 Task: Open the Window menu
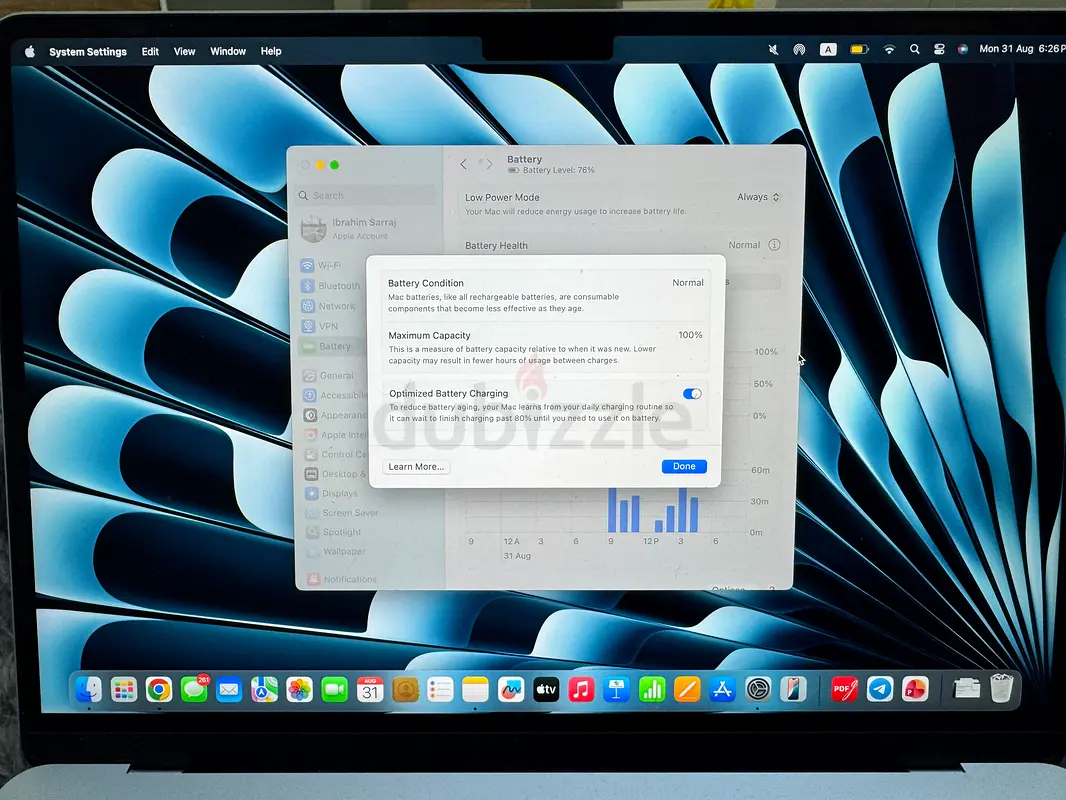[228, 52]
